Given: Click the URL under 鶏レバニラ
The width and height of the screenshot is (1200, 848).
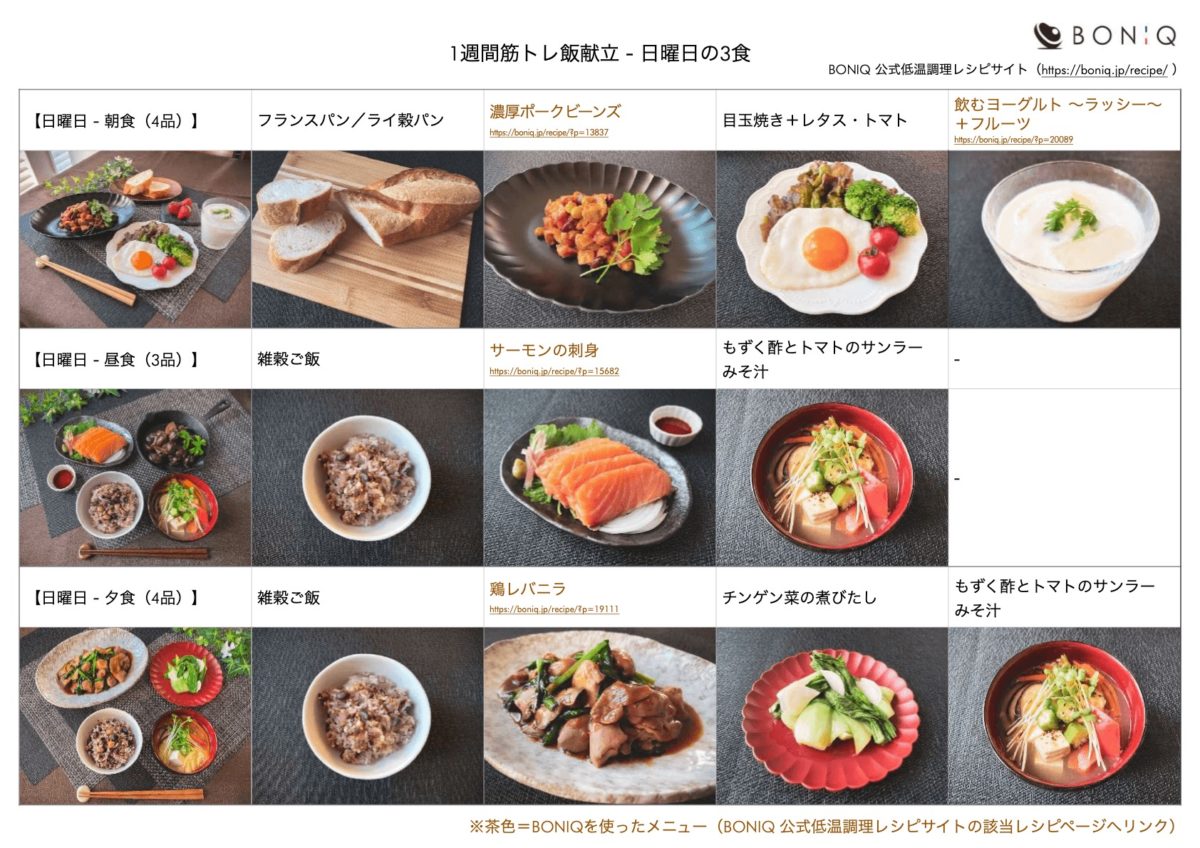Looking at the screenshot, I should tap(554, 609).
